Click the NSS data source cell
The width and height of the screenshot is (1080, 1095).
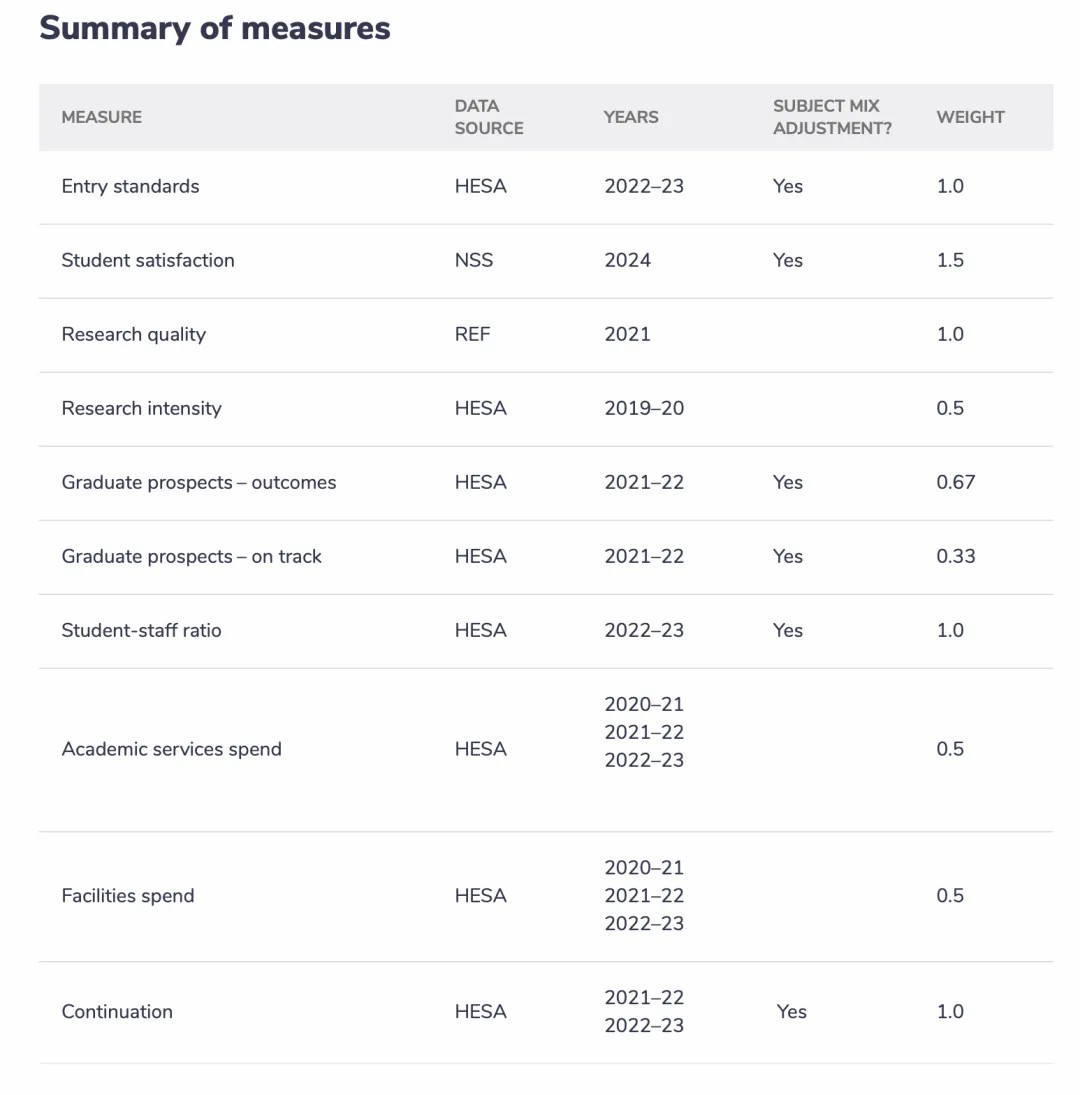coord(474,260)
